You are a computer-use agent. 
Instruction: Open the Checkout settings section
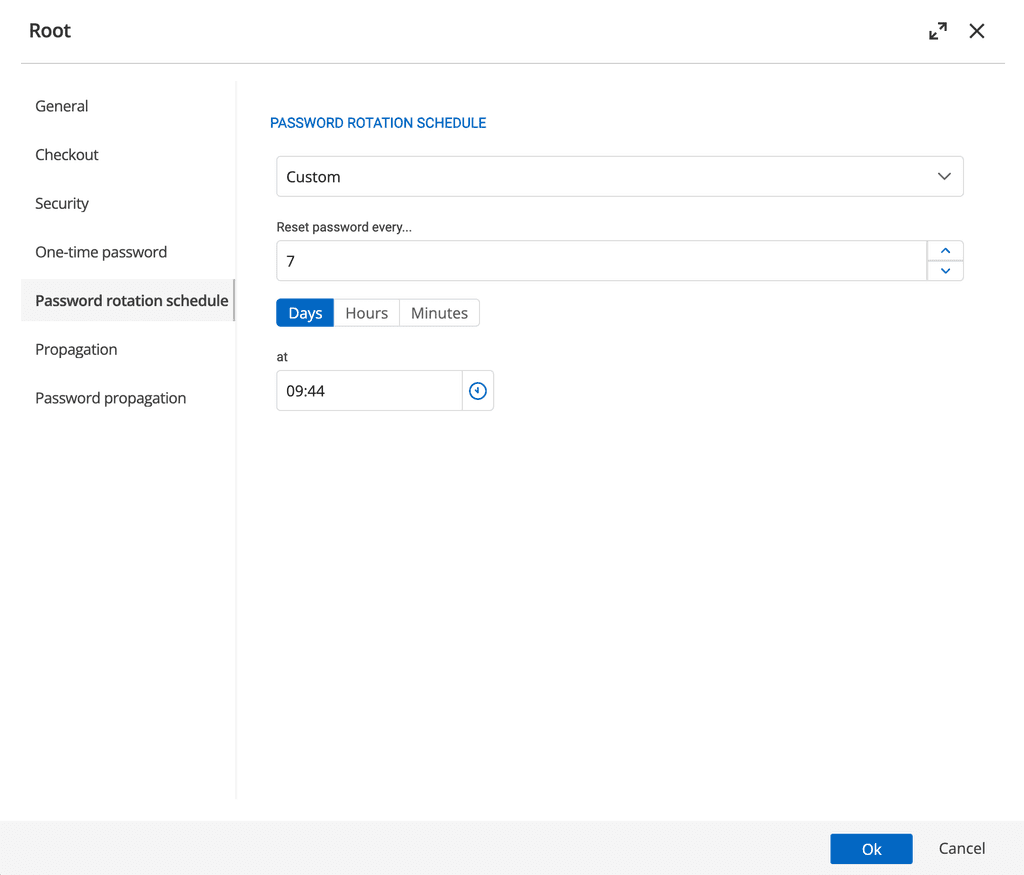67,155
